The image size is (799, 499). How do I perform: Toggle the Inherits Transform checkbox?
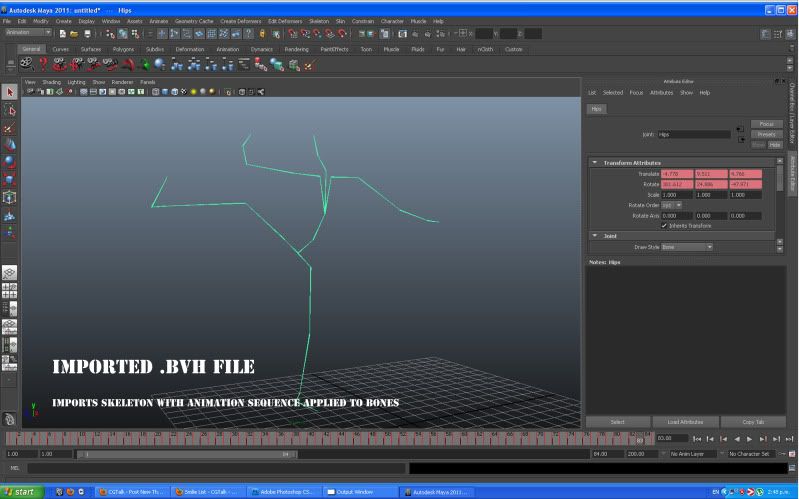coord(665,225)
